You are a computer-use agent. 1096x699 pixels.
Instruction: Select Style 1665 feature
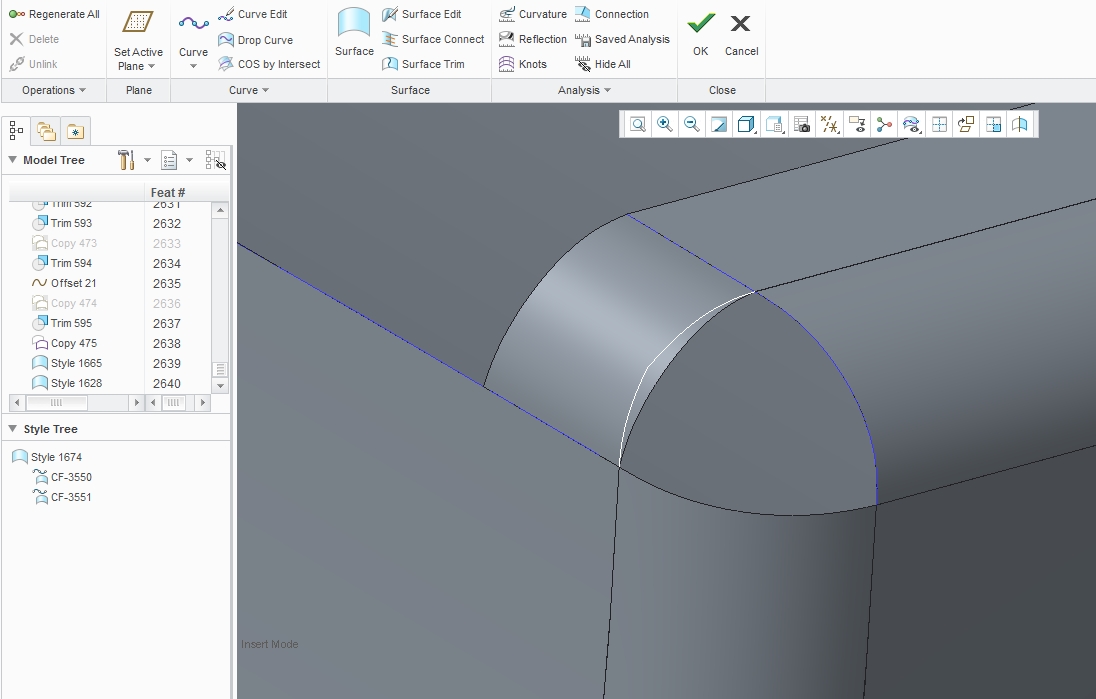point(66,363)
